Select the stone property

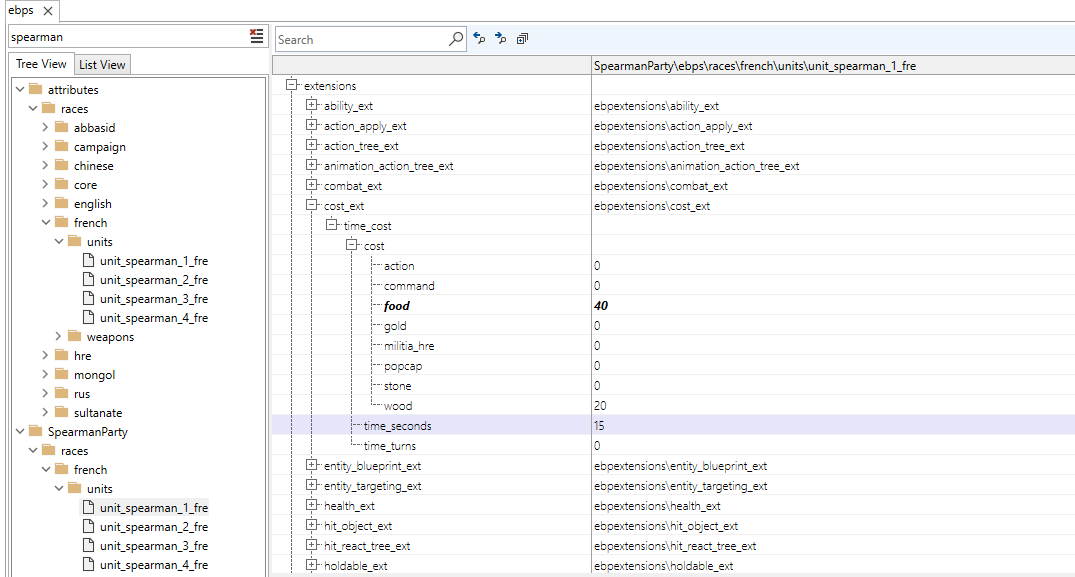[398, 386]
